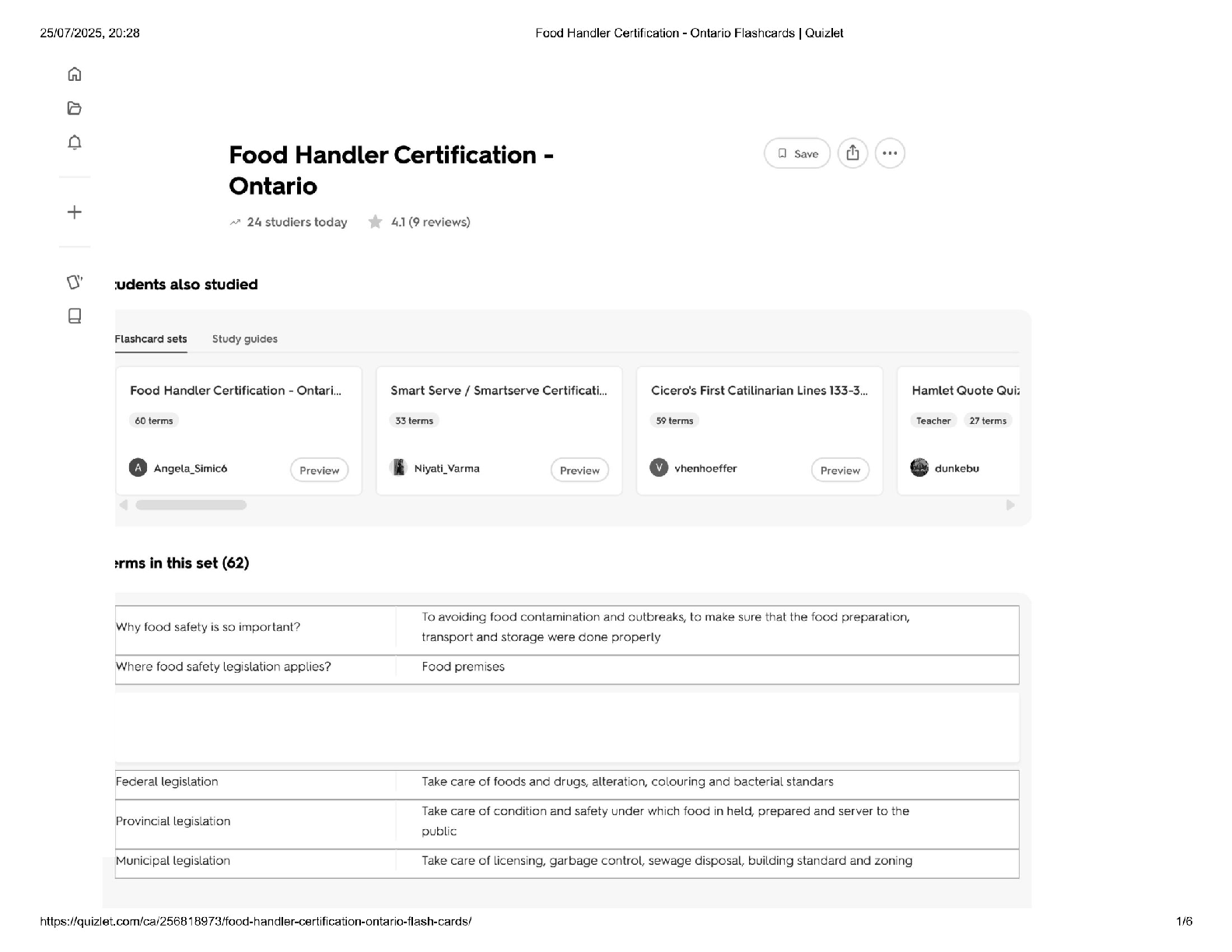Open the flashcards icon in sidebar
This screenshot has height=952, width=1232.
[x=75, y=282]
